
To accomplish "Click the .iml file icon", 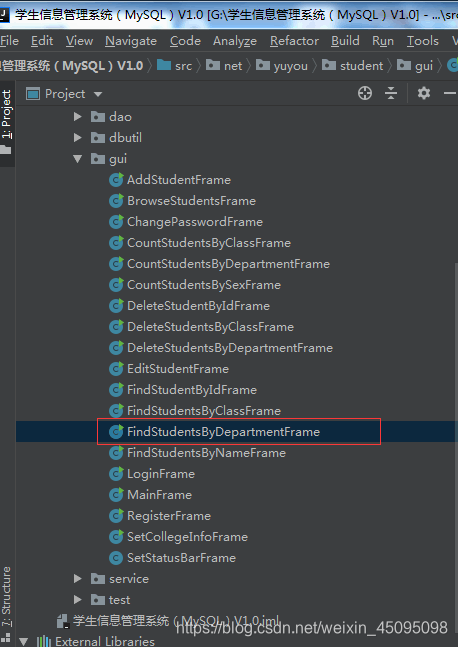I will click(63, 621).
